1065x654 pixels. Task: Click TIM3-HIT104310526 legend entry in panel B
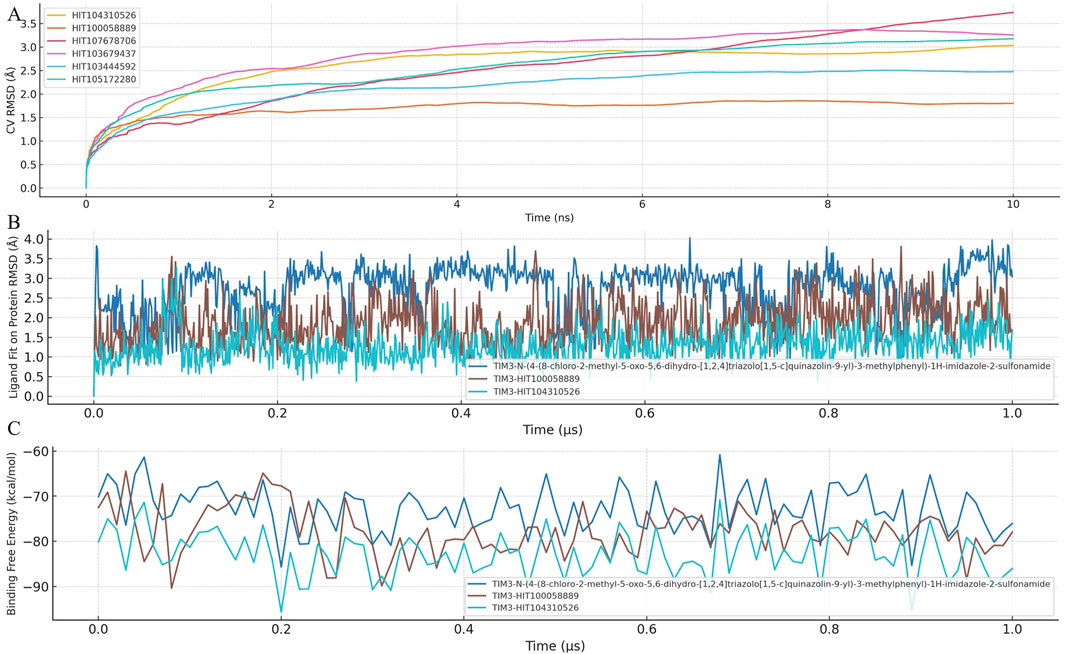point(524,392)
